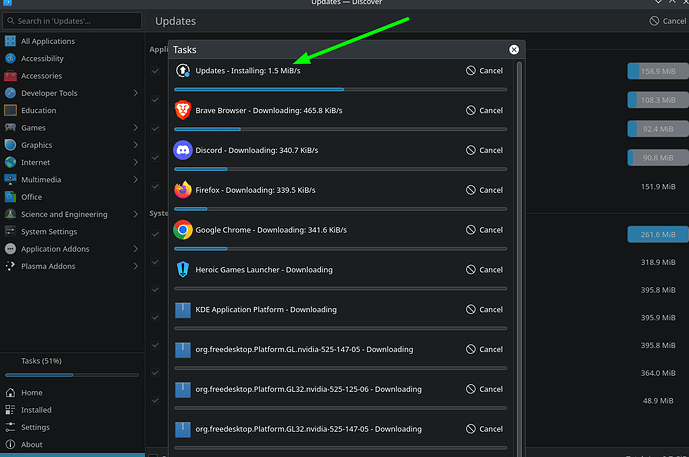Click the GL32.nvidia-525-125-06 package icon
Image resolution: width=689 pixels, height=457 pixels.
point(183,389)
